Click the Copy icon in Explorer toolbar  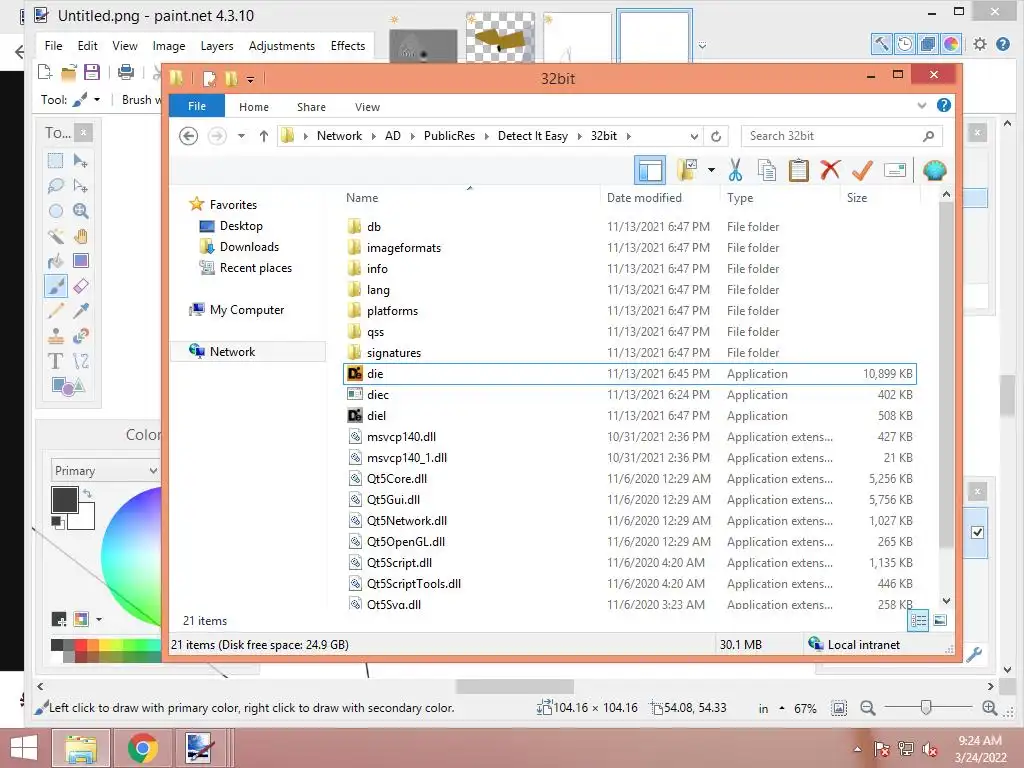[767, 170]
